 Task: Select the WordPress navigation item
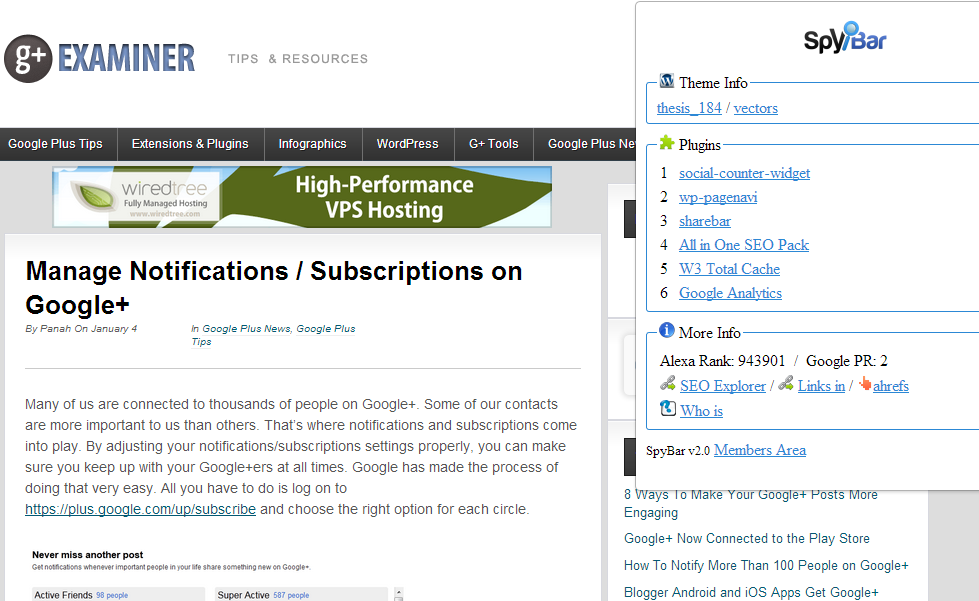pos(408,144)
